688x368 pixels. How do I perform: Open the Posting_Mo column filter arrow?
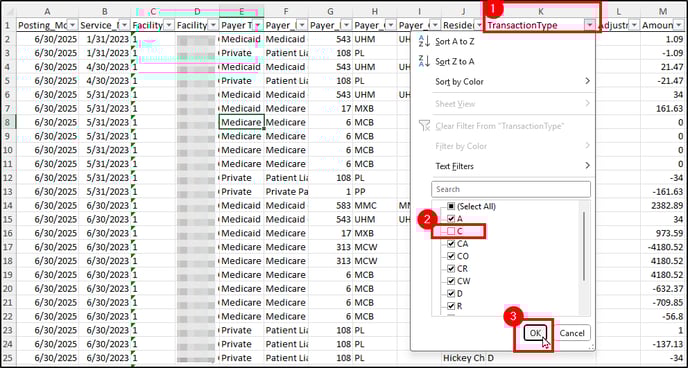[72, 25]
